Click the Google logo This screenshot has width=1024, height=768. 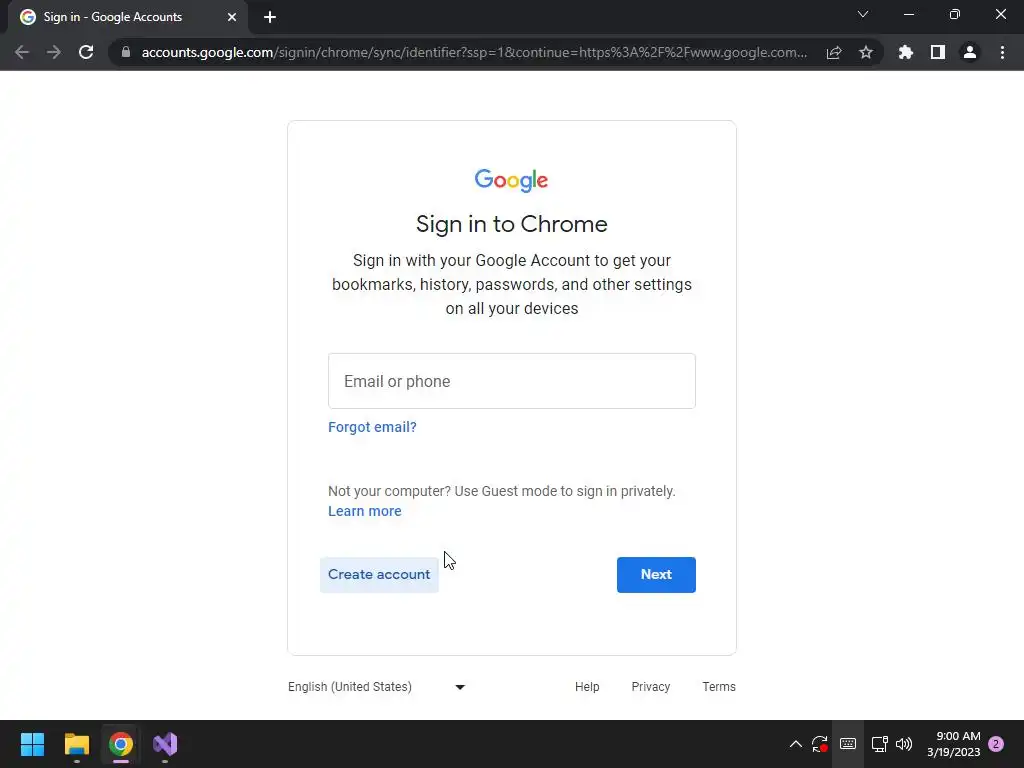511,180
